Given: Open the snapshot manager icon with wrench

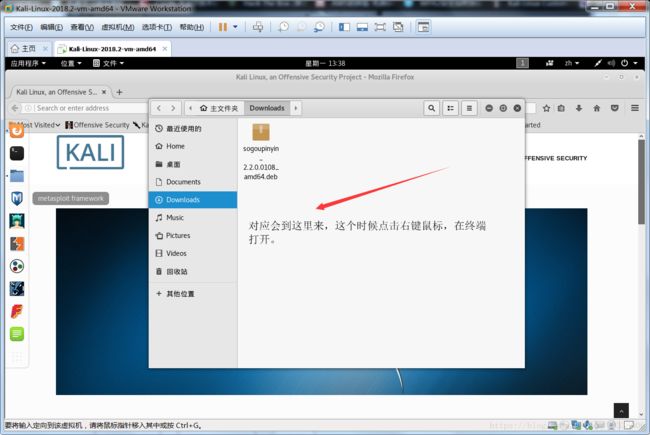Looking at the screenshot, I should point(319,27).
